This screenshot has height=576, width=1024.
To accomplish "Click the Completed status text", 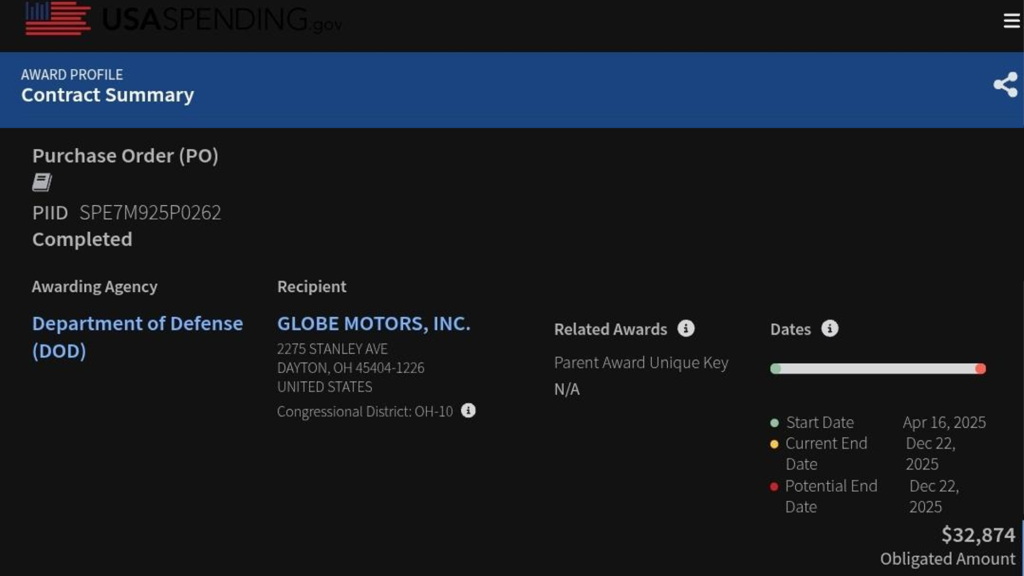I will click(82, 239).
